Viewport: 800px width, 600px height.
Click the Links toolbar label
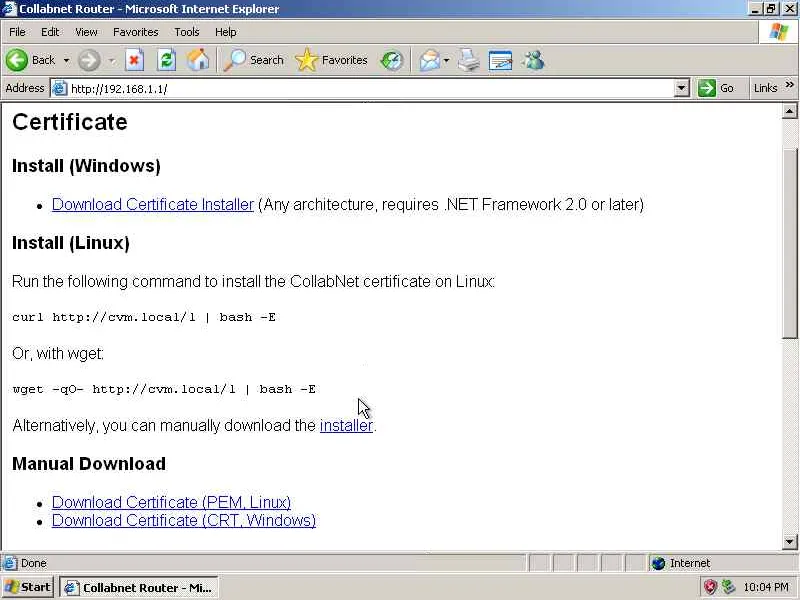click(765, 88)
